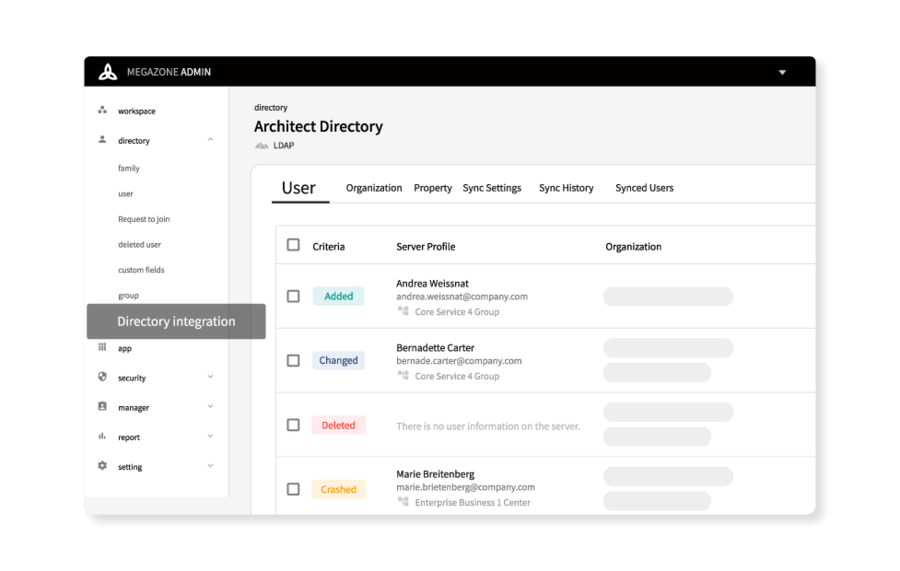
Task: Click the LDAP icon under Architect Directory
Action: (262, 145)
